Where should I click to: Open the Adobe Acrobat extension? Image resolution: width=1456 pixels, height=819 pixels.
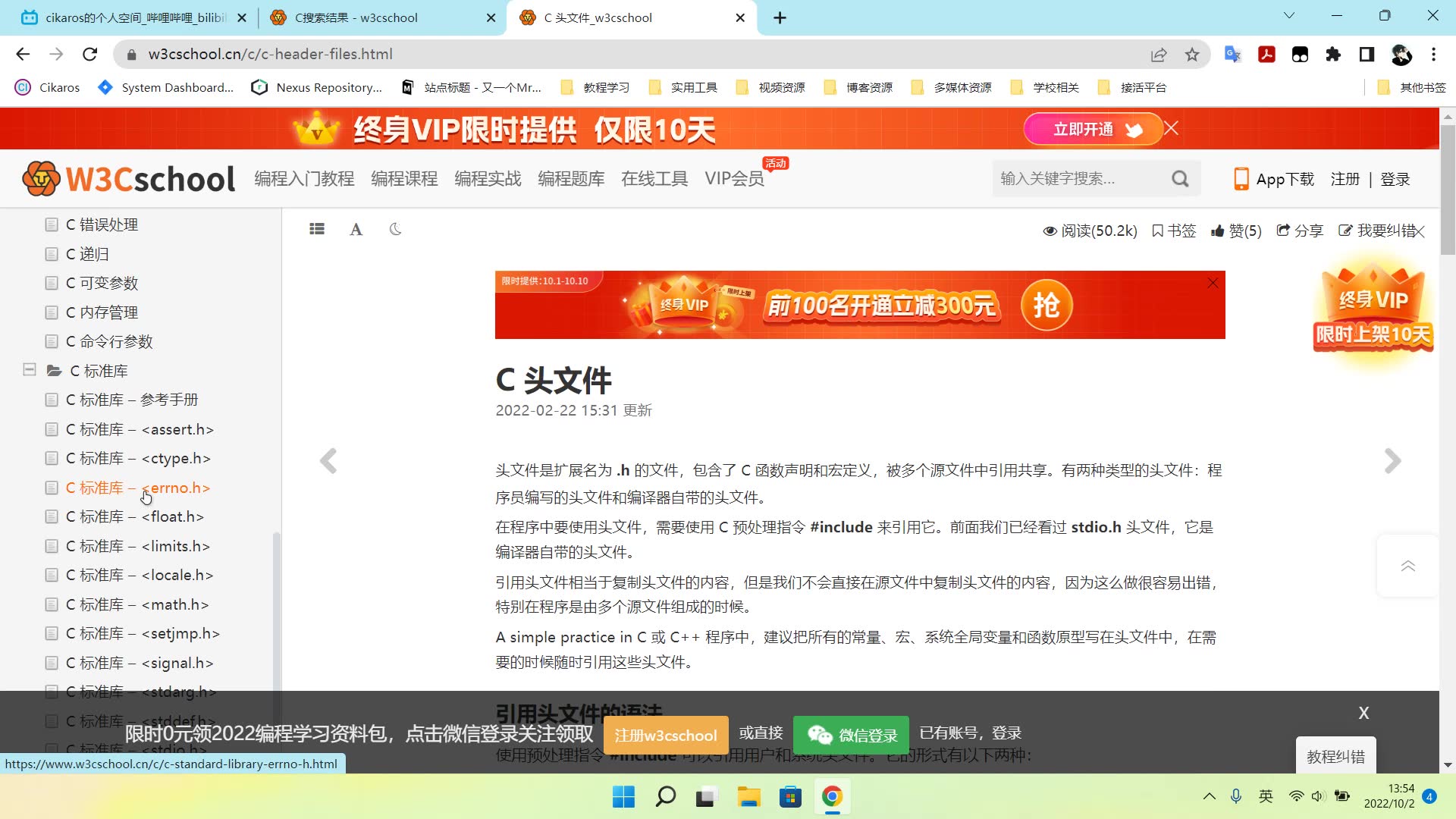[1266, 54]
